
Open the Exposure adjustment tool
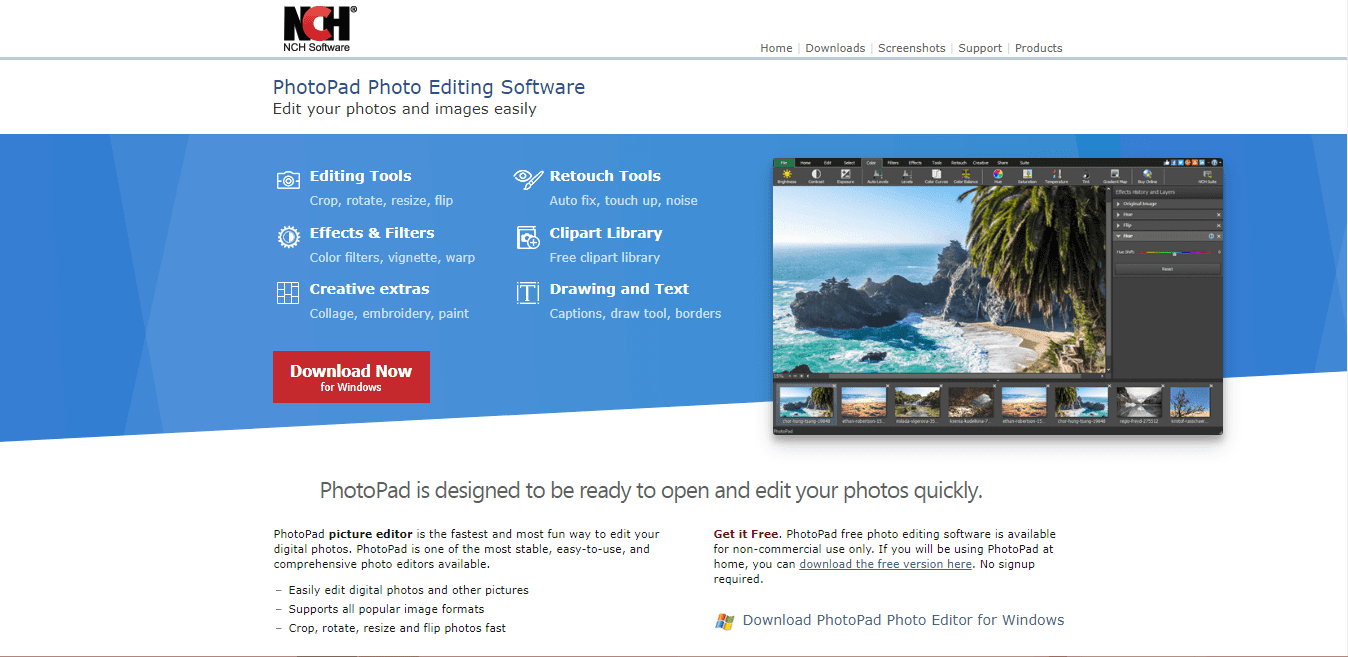click(845, 176)
